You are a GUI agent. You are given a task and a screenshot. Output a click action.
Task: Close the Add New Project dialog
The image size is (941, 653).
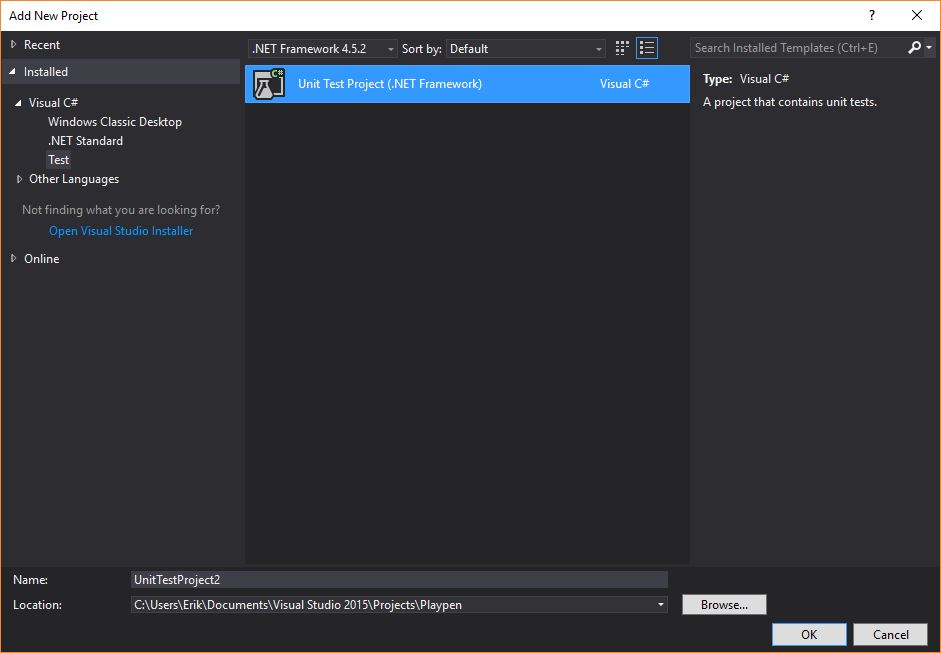[x=916, y=15]
